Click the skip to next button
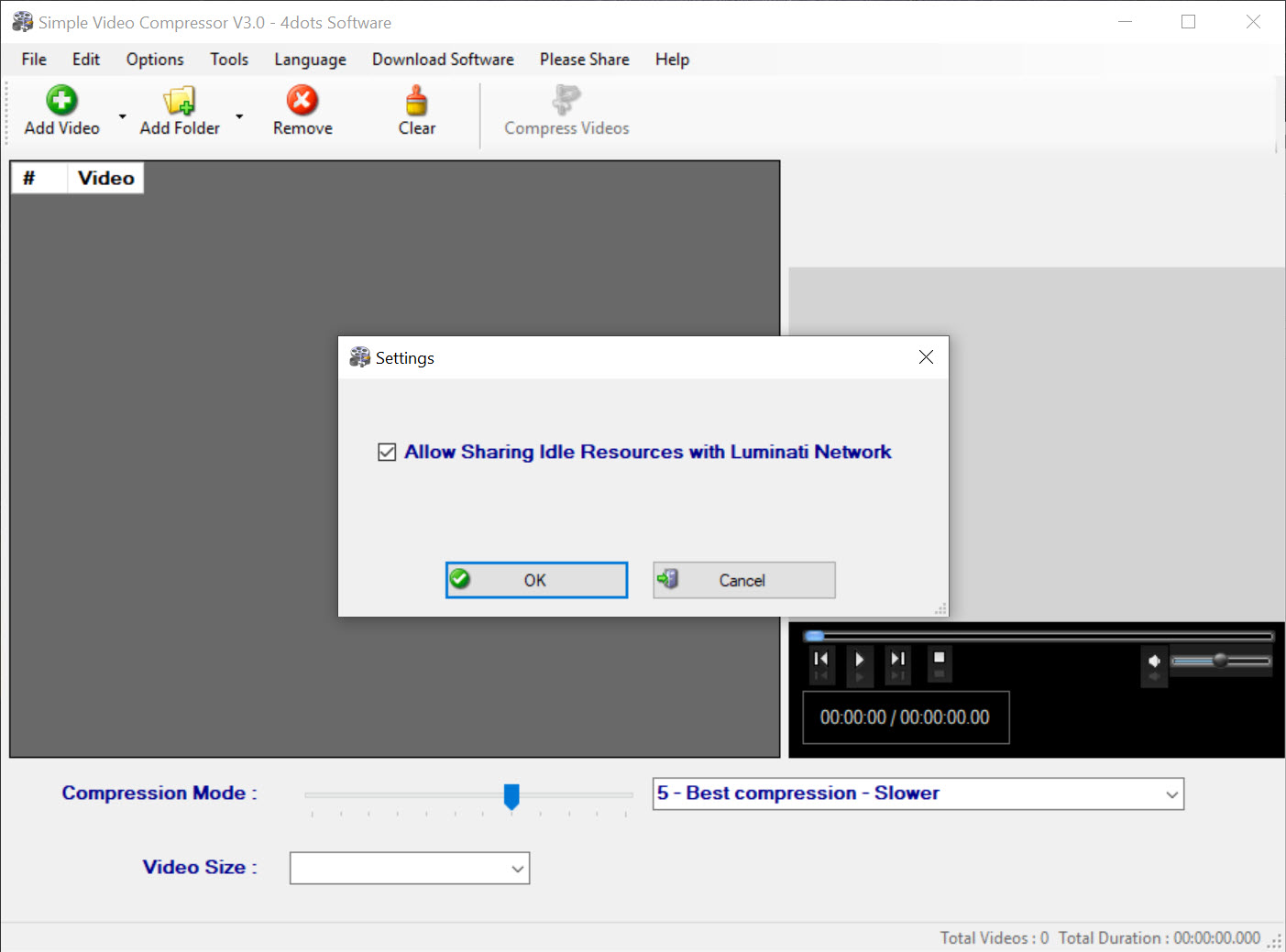The image size is (1286, 952). tap(898, 659)
